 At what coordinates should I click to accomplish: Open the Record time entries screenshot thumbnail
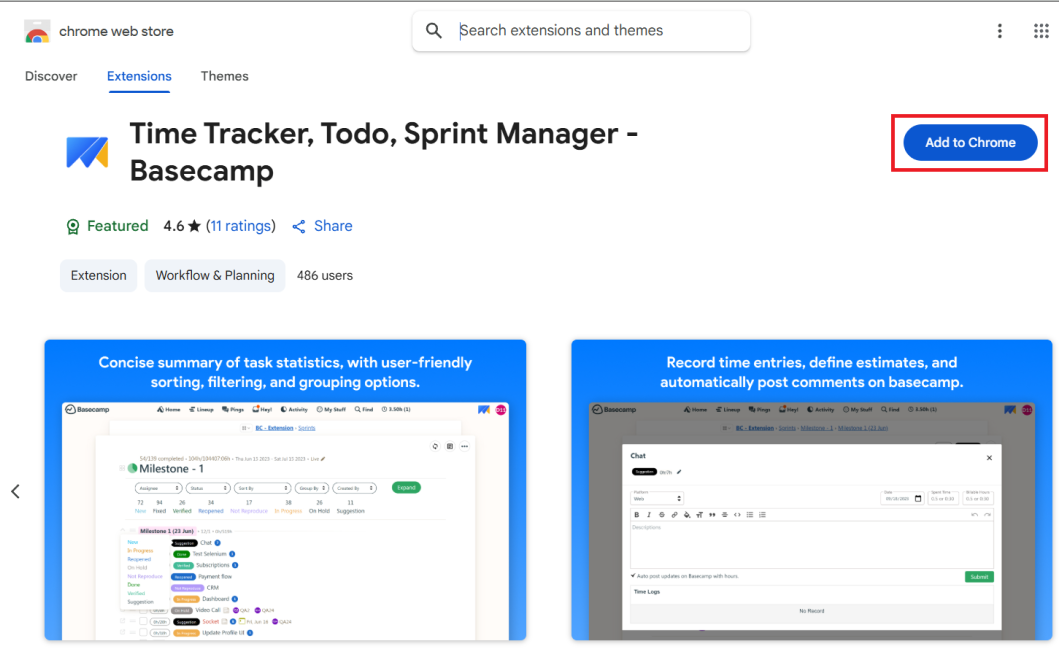pos(811,490)
